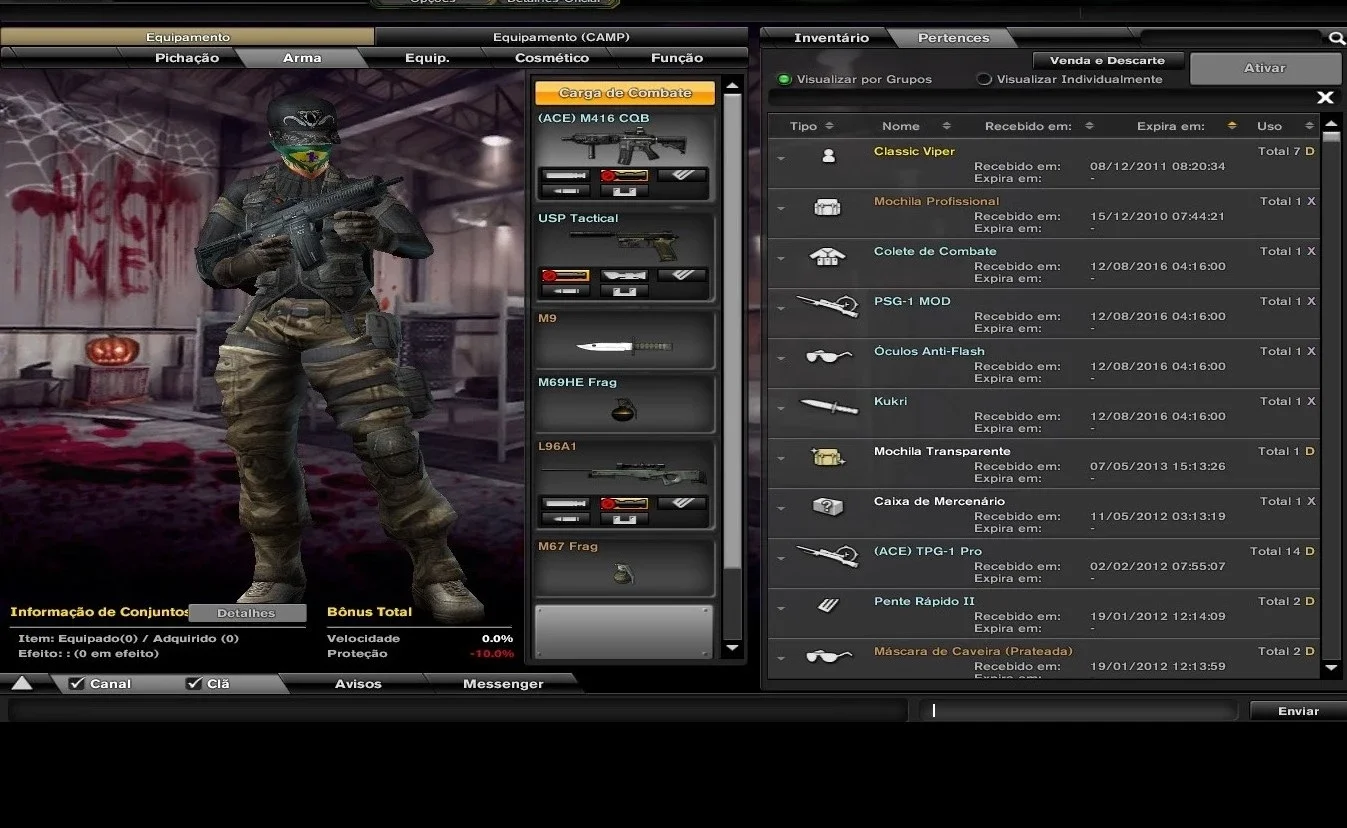Switch to the Arma tab
Image resolution: width=1347 pixels, height=828 pixels.
302,58
